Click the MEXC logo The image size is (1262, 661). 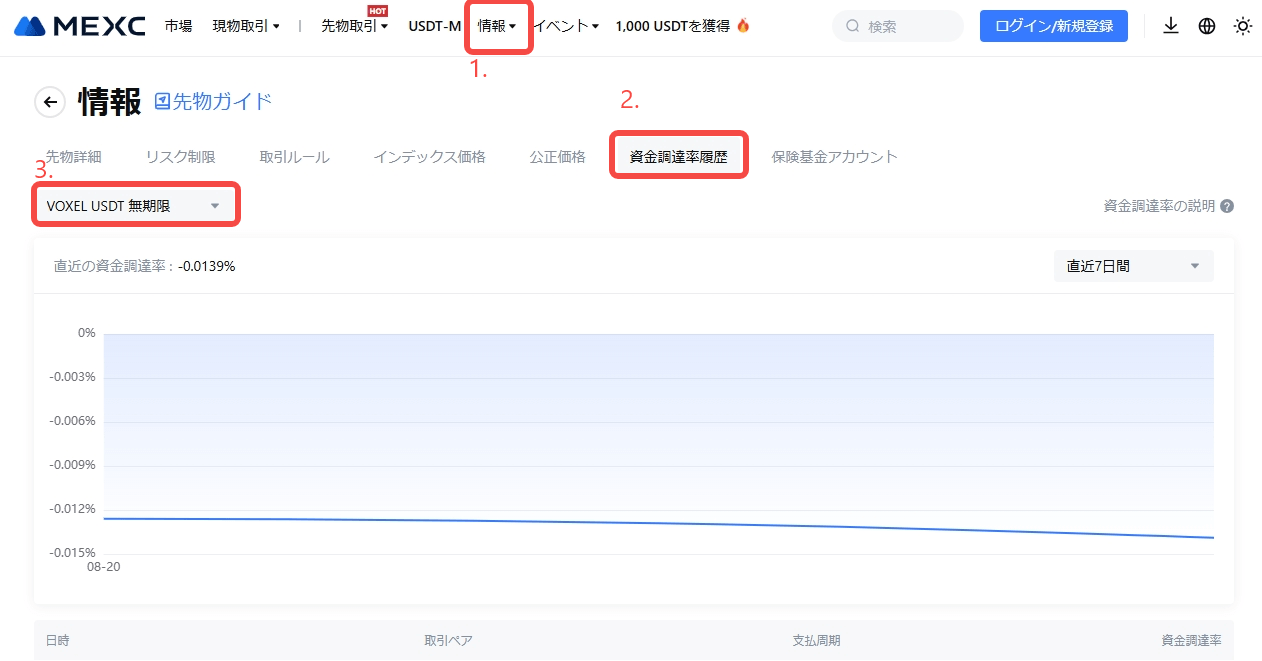pyautogui.click(x=80, y=26)
